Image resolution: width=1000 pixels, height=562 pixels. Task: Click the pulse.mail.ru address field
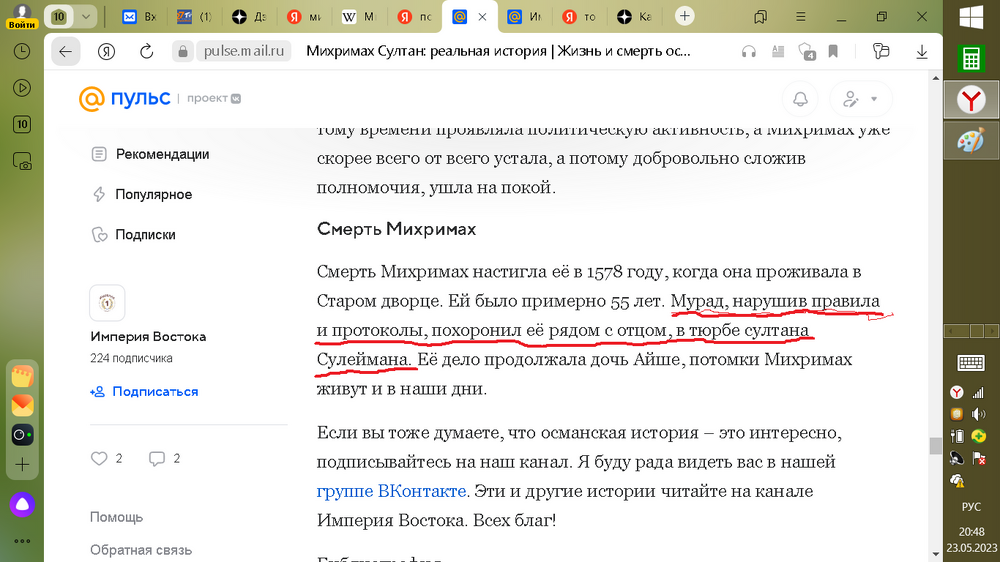[244, 51]
